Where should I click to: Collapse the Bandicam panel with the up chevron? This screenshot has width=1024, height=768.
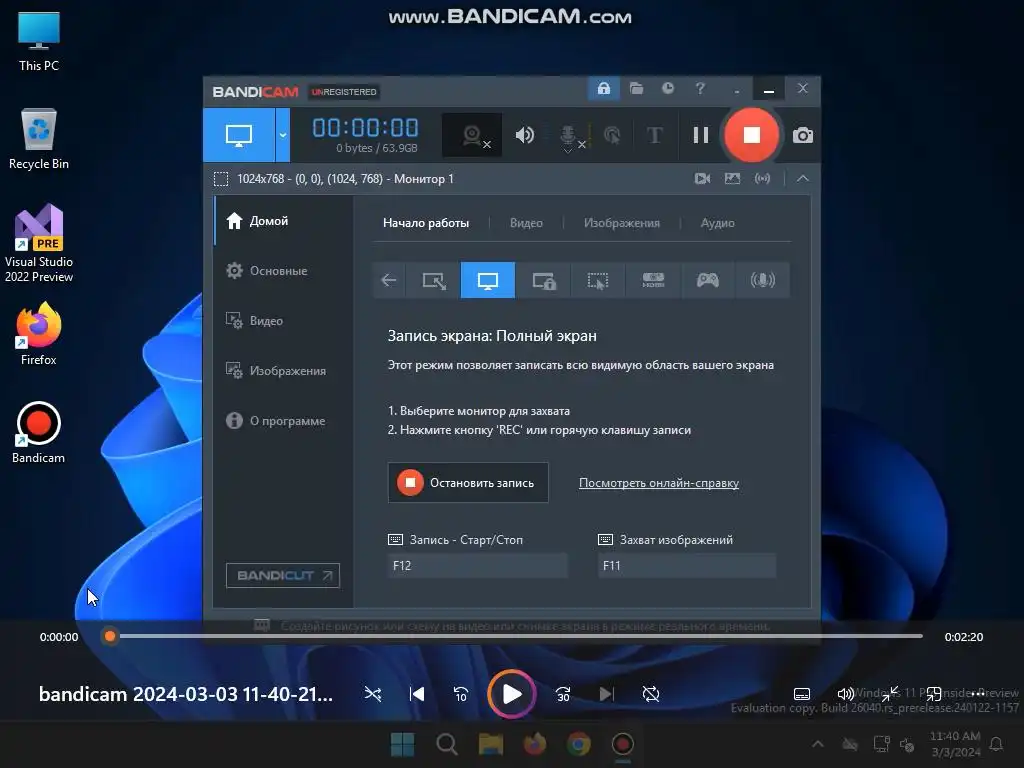coord(803,178)
